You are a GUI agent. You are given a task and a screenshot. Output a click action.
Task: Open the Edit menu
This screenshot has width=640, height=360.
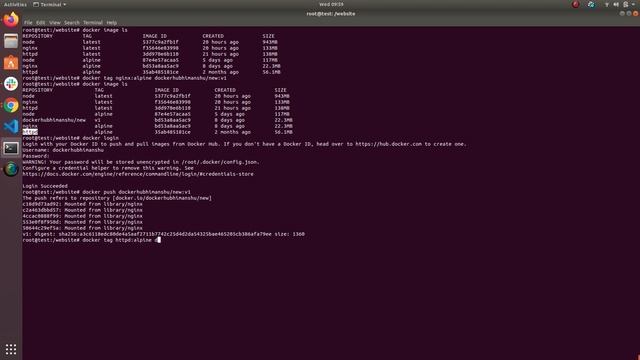40,23
